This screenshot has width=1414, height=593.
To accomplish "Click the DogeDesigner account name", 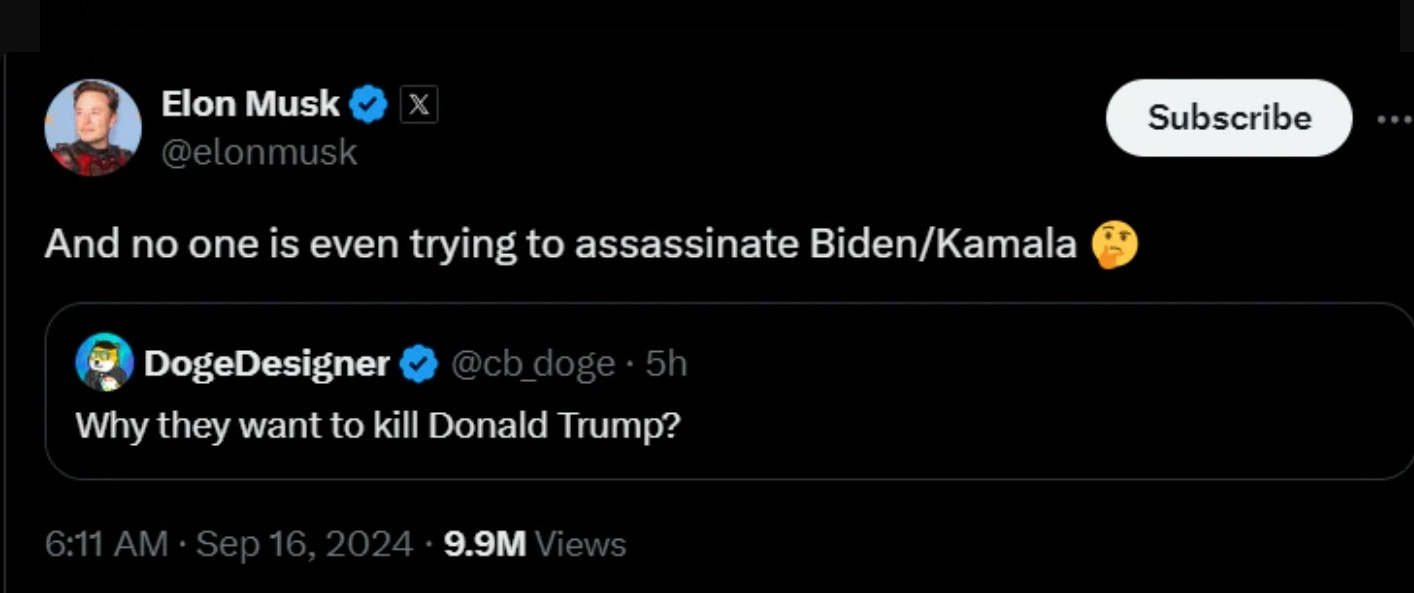I will [266, 364].
